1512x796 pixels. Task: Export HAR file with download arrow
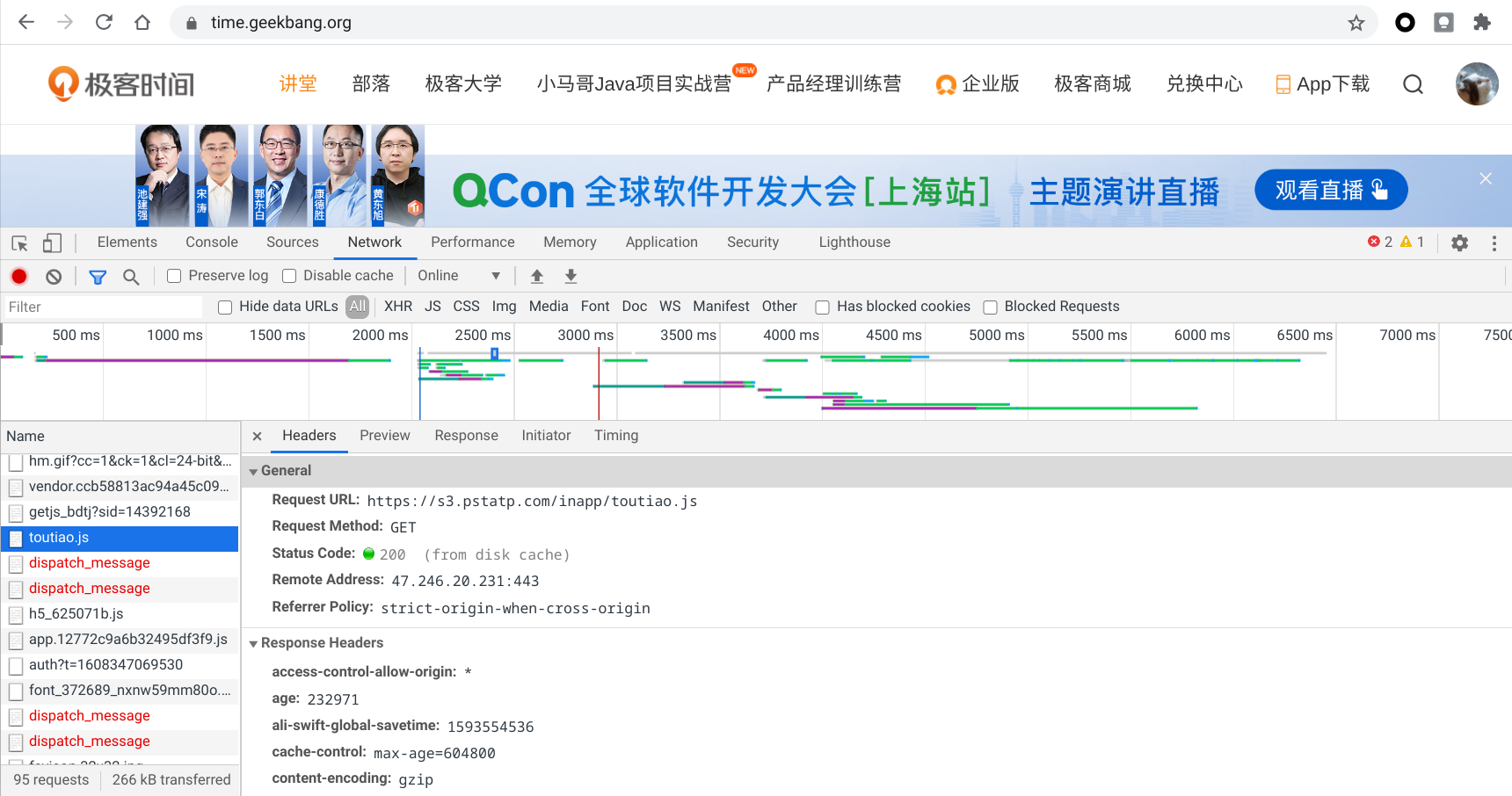click(x=571, y=276)
